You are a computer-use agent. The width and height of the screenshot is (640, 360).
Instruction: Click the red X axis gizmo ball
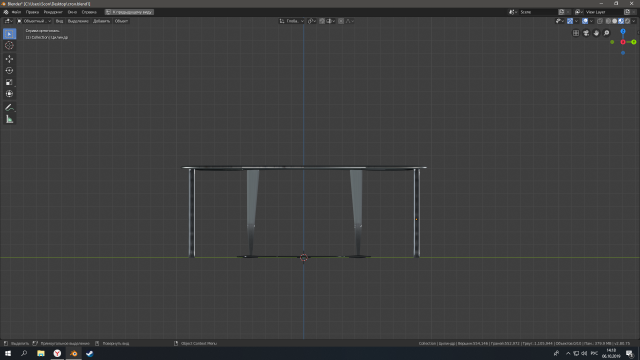click(623, 42)
